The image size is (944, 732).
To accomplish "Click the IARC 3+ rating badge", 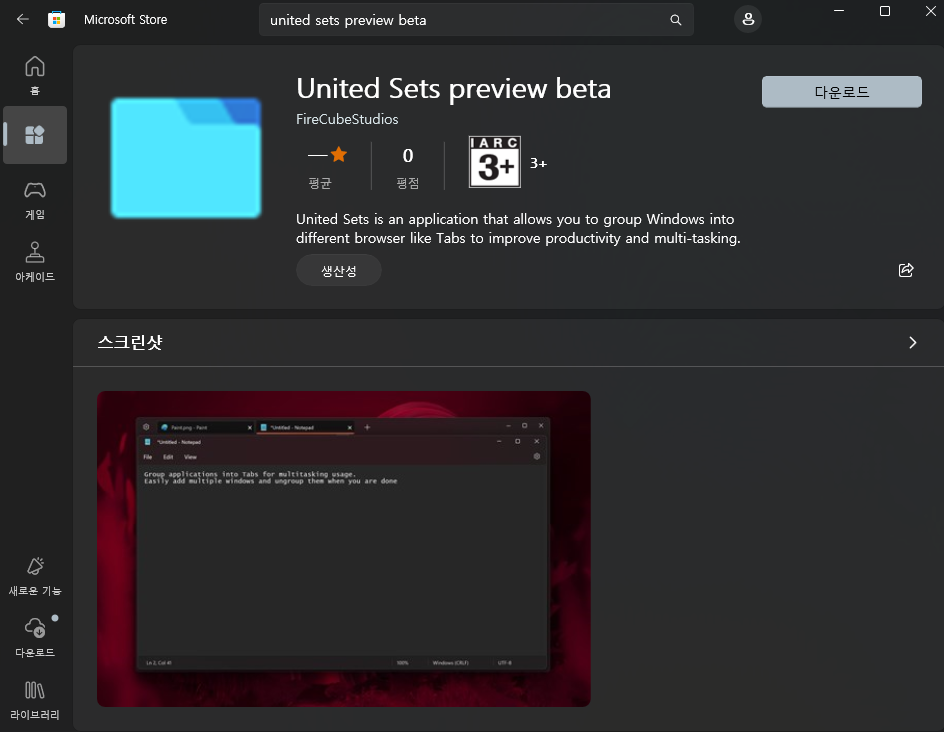I will (x=495, y=162).
